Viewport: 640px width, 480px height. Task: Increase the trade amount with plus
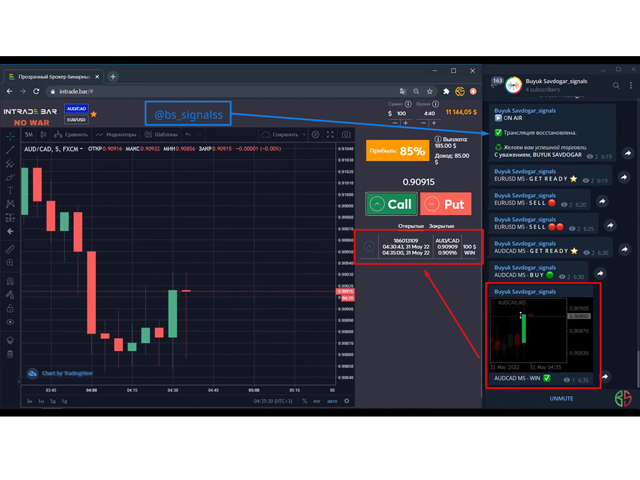(406, 123)
